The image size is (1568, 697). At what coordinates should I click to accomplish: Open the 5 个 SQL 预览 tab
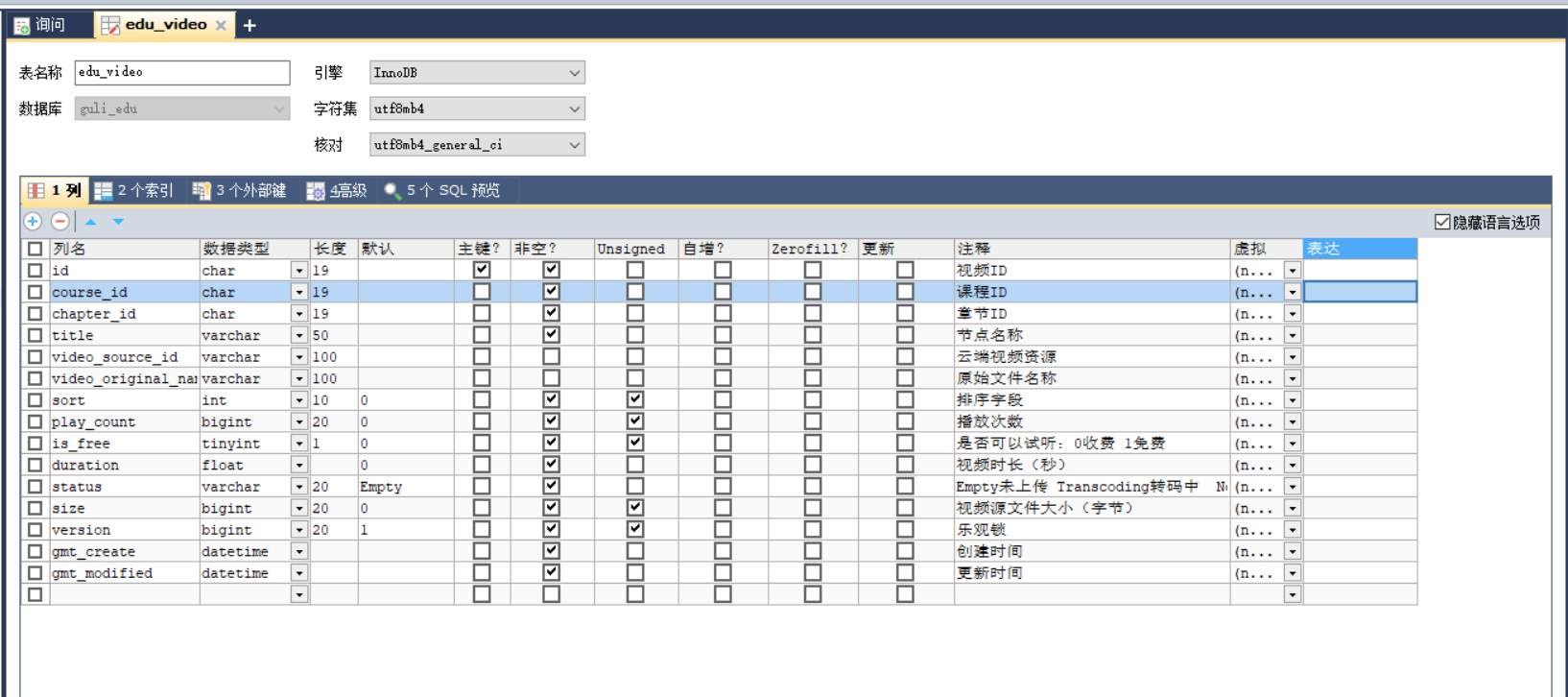[x=442, y=190]
